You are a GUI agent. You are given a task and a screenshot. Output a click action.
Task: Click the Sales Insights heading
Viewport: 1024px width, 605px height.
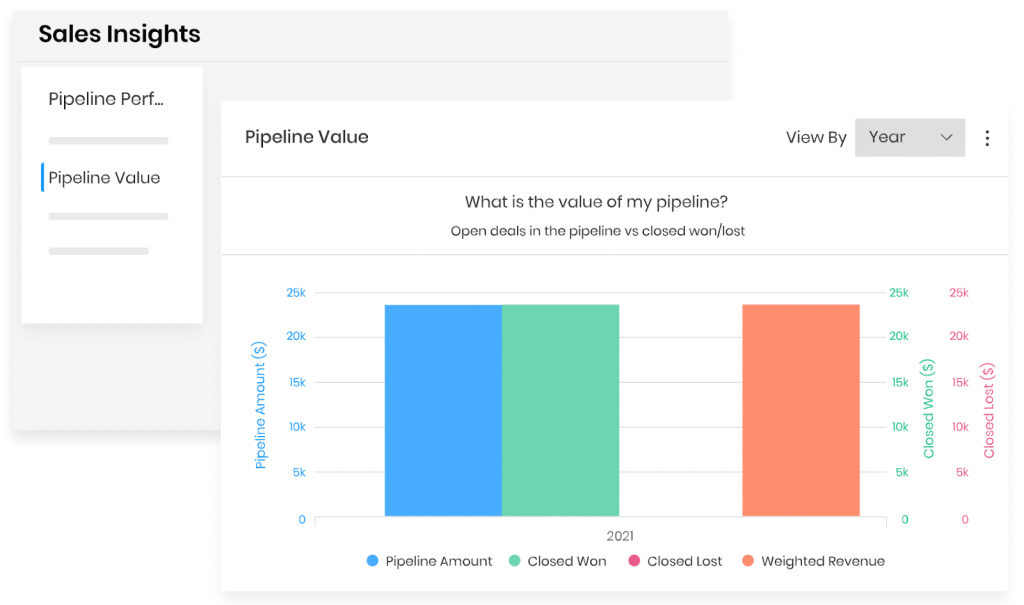[119, 33]
